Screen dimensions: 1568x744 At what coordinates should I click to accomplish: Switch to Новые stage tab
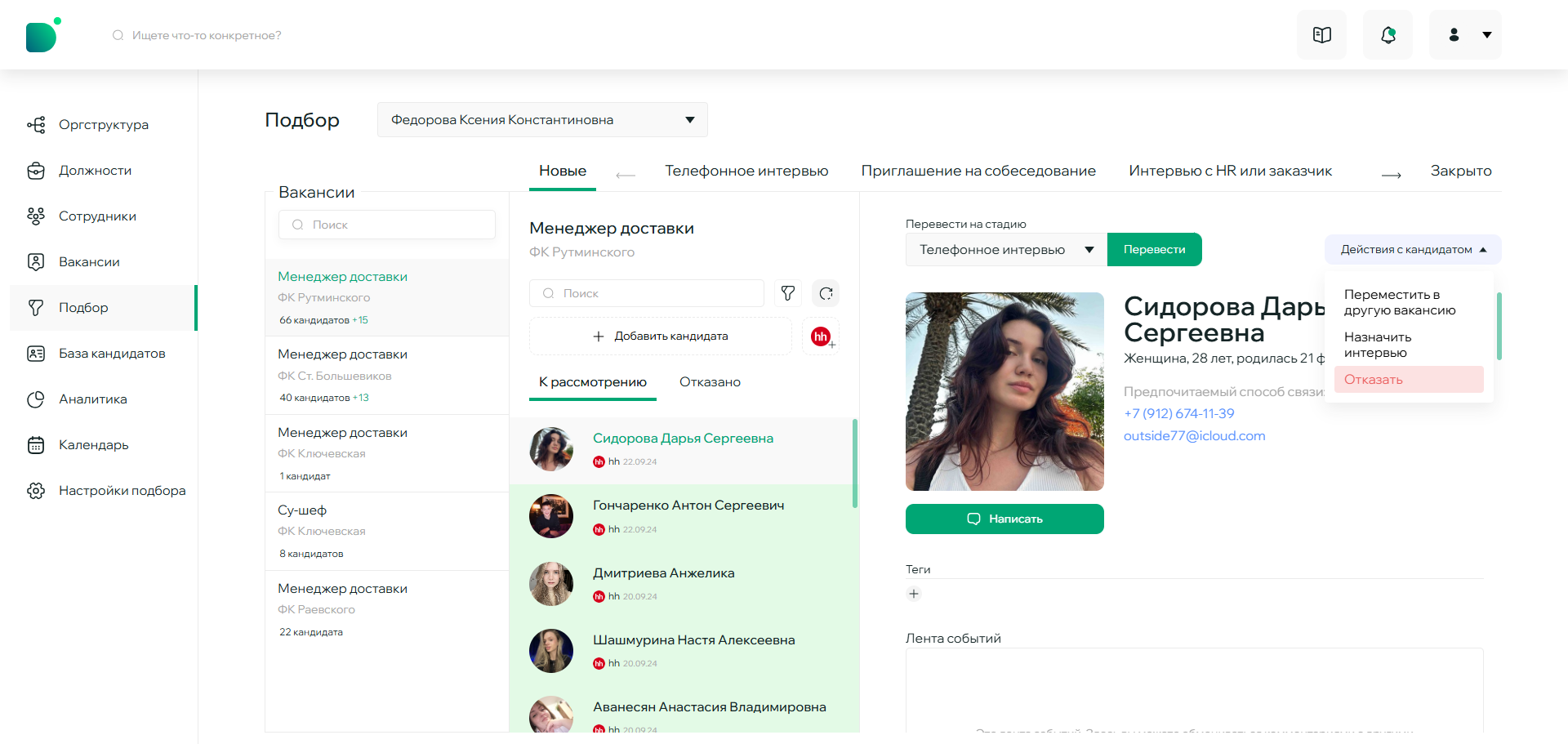pyautogui.click(x=563, y=171)
